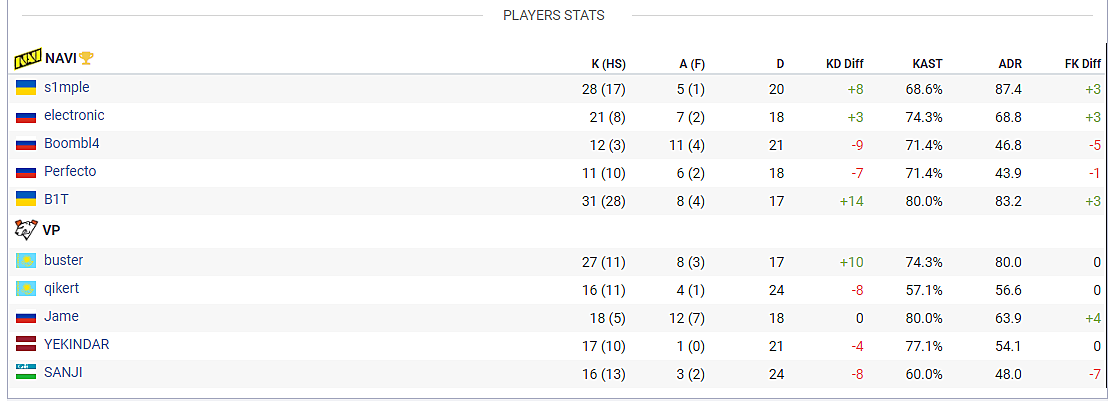The image size is (1113, 401).
Task: Click the K (HS) column header
Action: point(608,64)
